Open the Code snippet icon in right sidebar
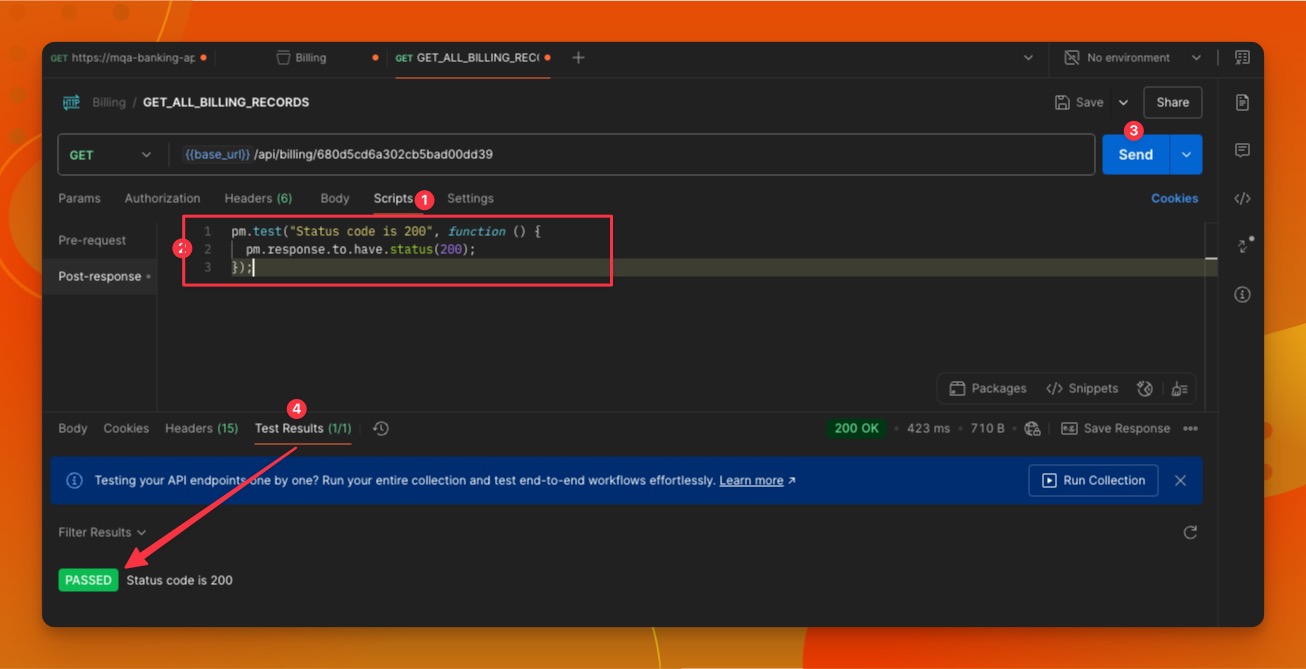Screen dimensions: 1306x669 (x=1242, y=198)
